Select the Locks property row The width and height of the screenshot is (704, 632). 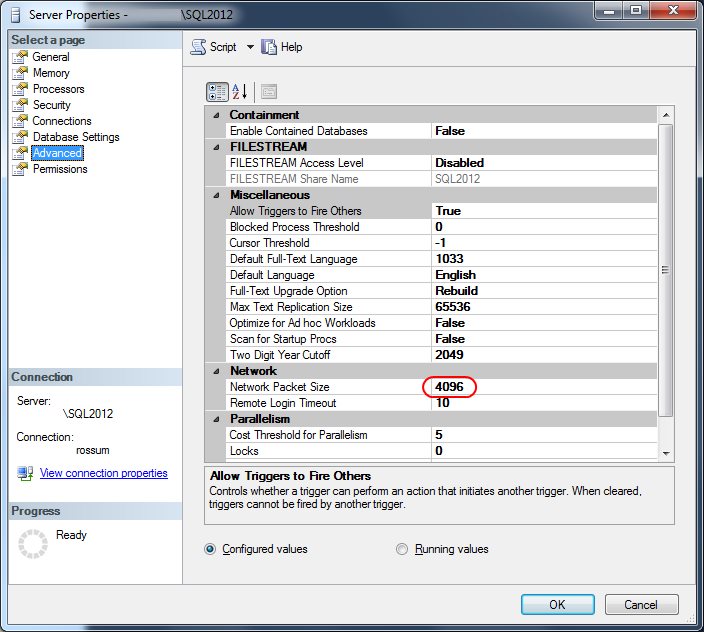[441, 451]
